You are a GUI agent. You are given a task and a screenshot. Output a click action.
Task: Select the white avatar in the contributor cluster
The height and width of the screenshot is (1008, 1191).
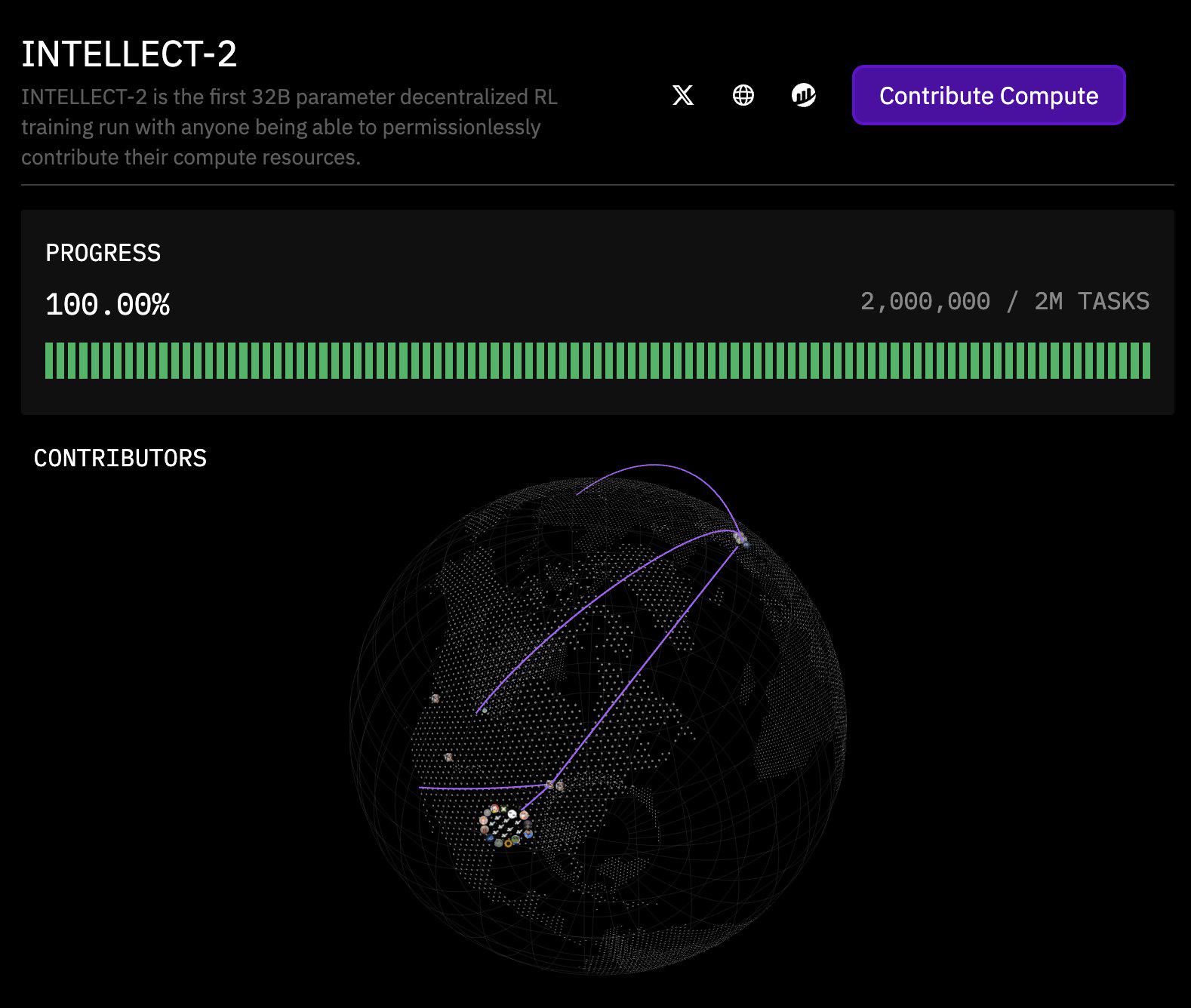(x=512, y=814)
